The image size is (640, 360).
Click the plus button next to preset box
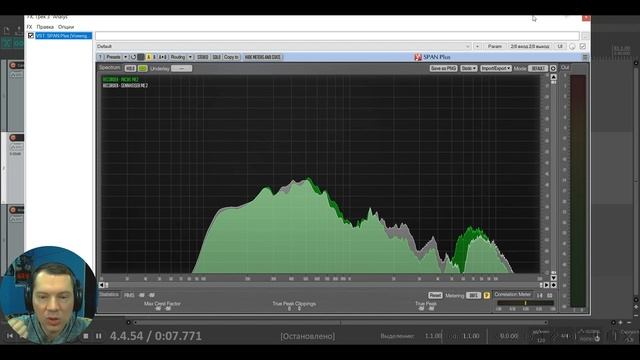point(477,47)
